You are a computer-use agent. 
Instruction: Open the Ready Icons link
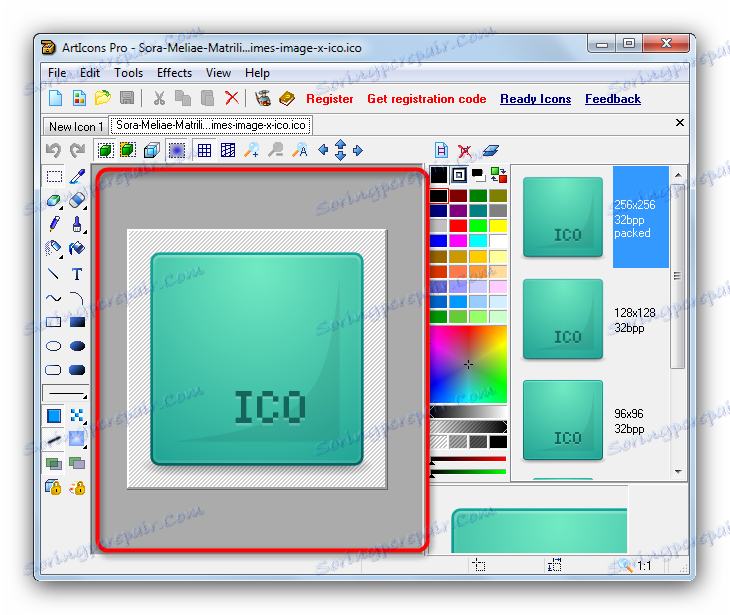535,99
